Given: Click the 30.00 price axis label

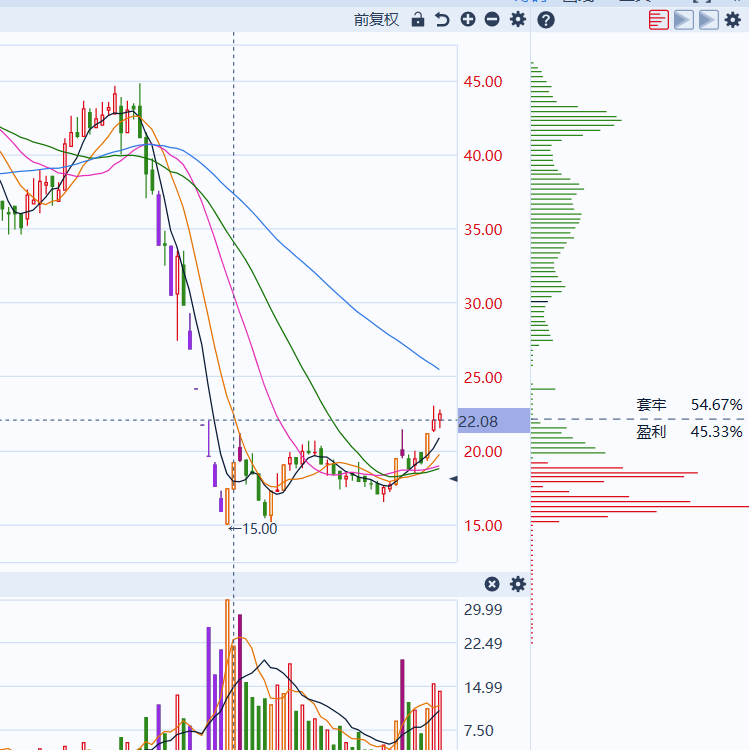Looking at the screenshot, I should click(483, 304).
